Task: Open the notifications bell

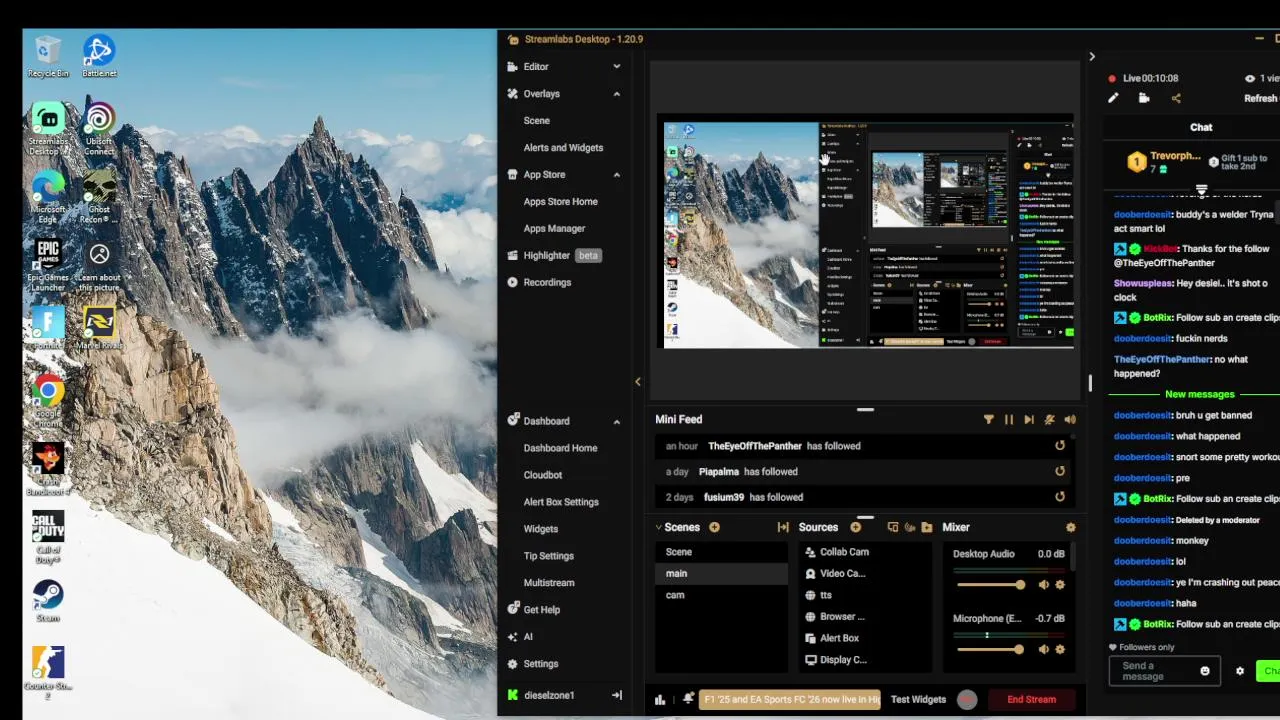Action: click(x=688, y=699)
